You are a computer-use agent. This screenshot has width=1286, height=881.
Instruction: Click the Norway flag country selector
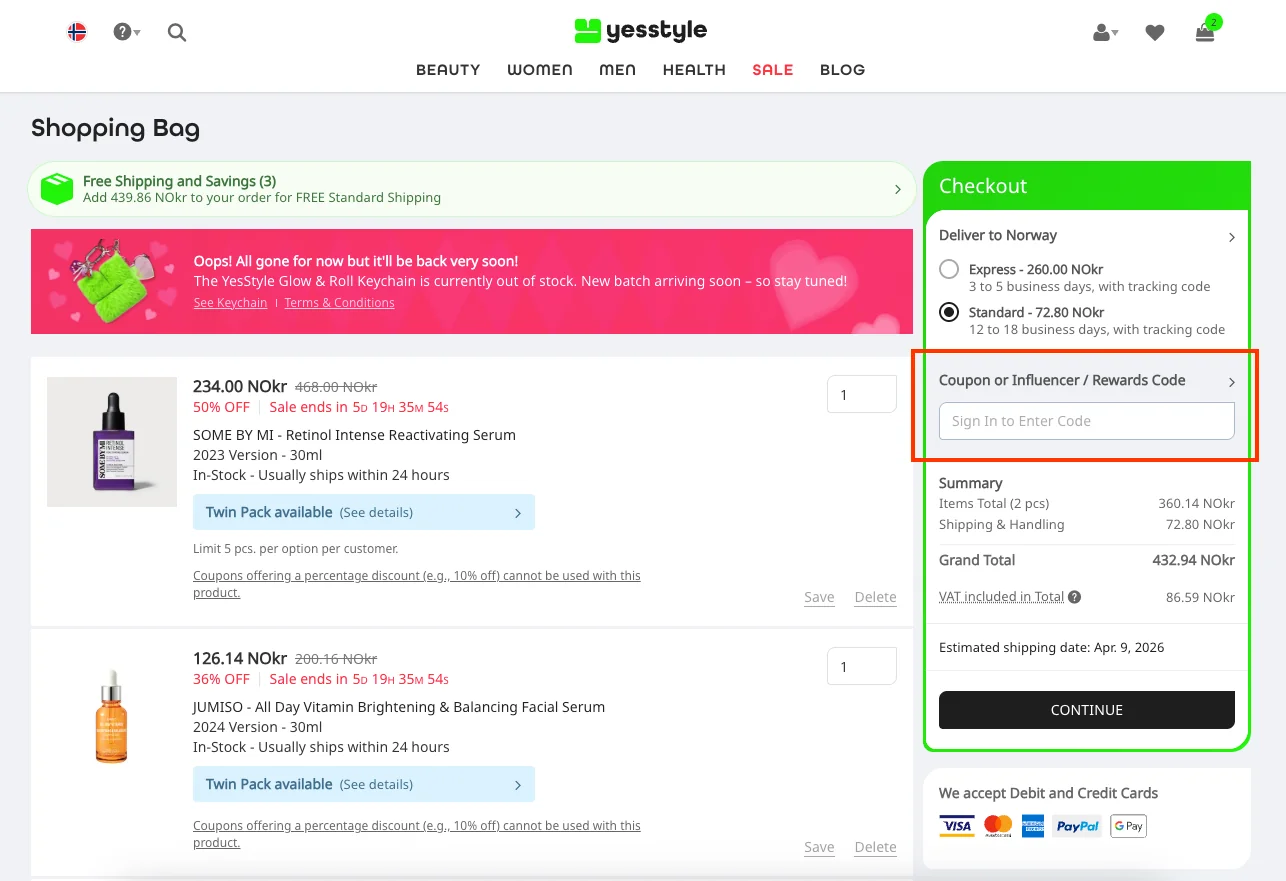point(77,32)
